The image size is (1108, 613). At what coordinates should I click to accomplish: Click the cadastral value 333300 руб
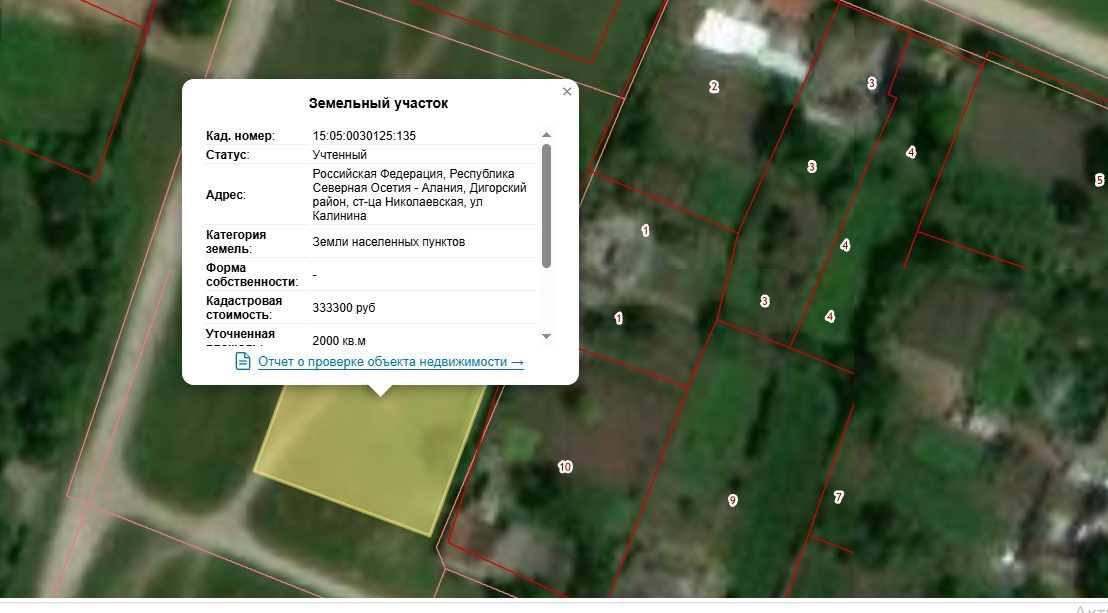(x=344, y=308)
